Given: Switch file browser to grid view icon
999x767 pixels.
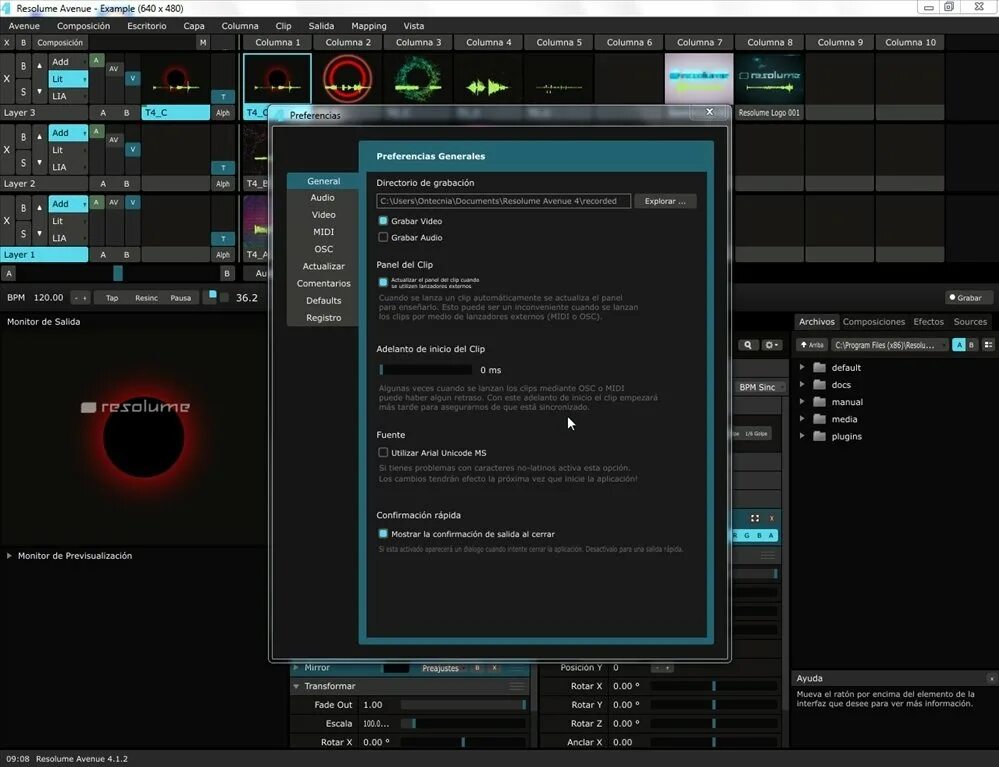Looking at the screenshot, I should click(988, 345).
